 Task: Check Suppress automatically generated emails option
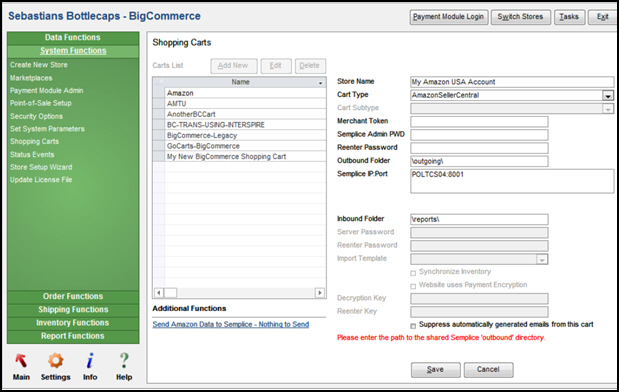(x=413, y=326)
